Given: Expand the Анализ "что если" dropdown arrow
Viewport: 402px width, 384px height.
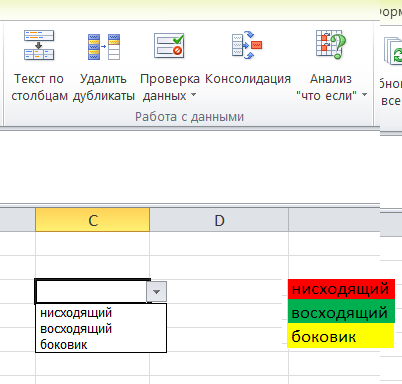Looking at the screenshot, I should [365, 95].
